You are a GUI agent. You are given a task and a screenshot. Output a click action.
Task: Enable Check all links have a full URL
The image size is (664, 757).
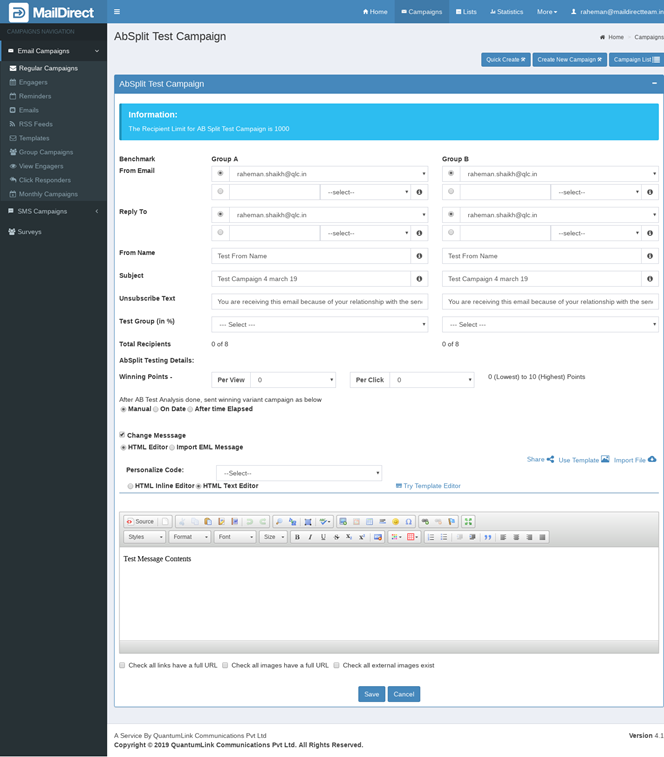122,665
